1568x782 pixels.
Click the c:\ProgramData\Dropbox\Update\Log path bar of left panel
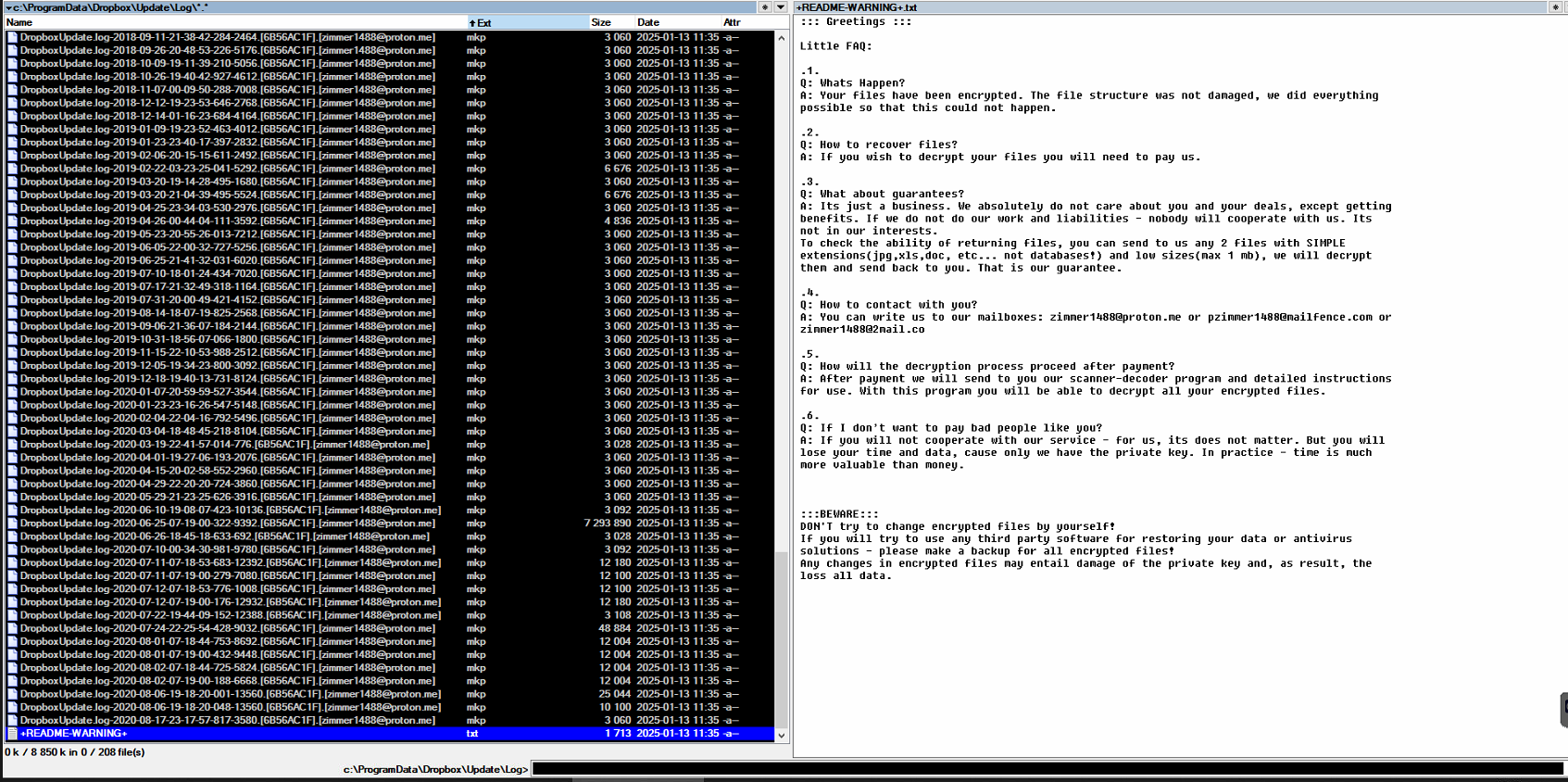[380, 7]
